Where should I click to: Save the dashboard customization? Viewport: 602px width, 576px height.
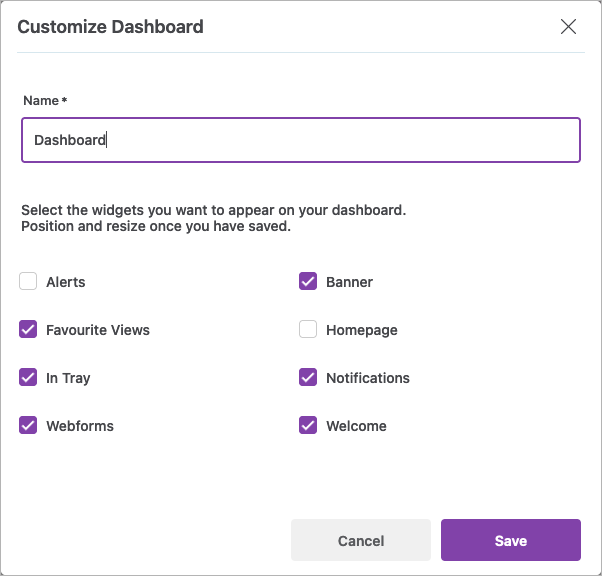tap(510, 541)
